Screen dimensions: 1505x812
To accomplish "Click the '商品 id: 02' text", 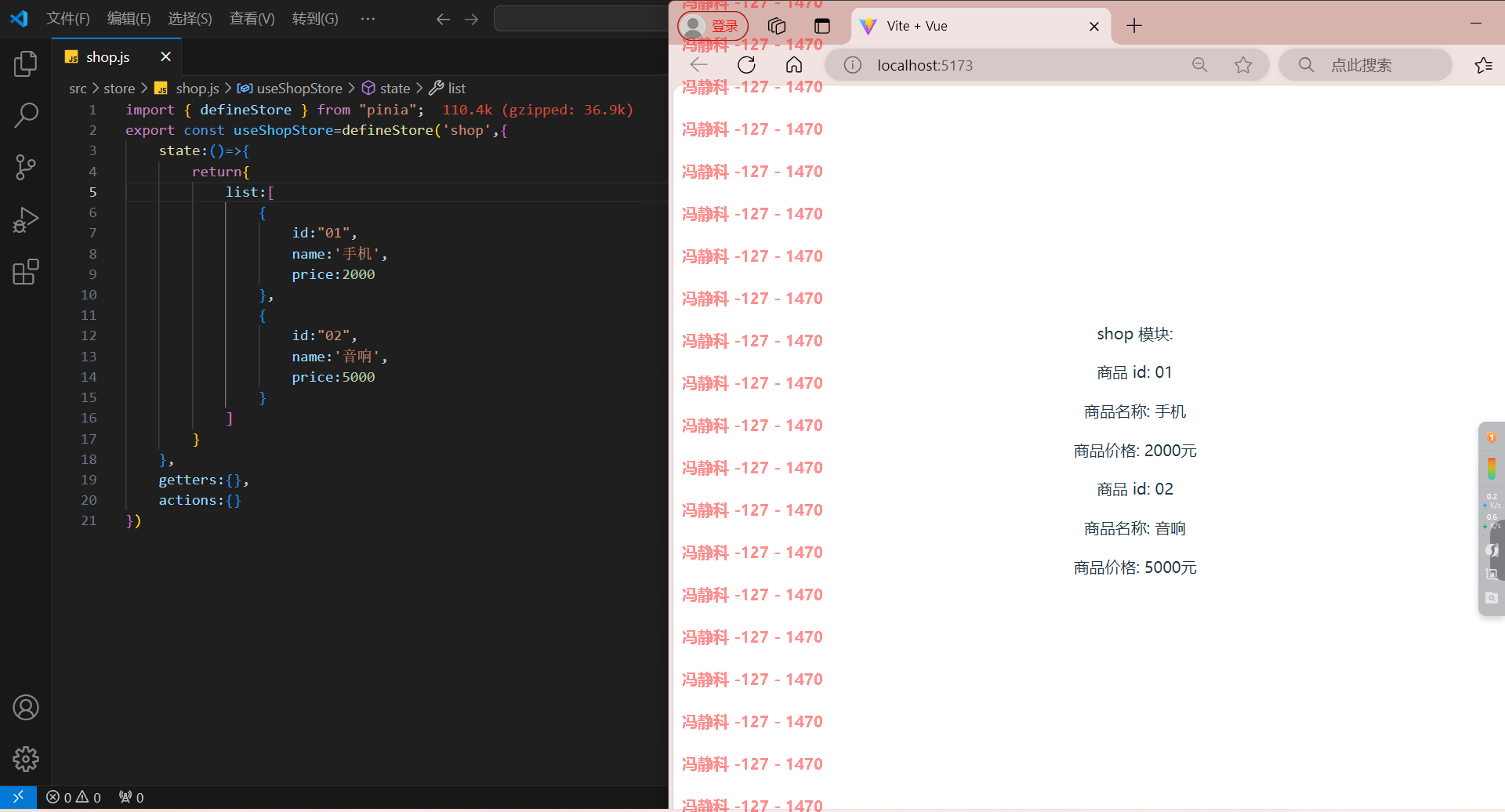I will click(1134, 489).
